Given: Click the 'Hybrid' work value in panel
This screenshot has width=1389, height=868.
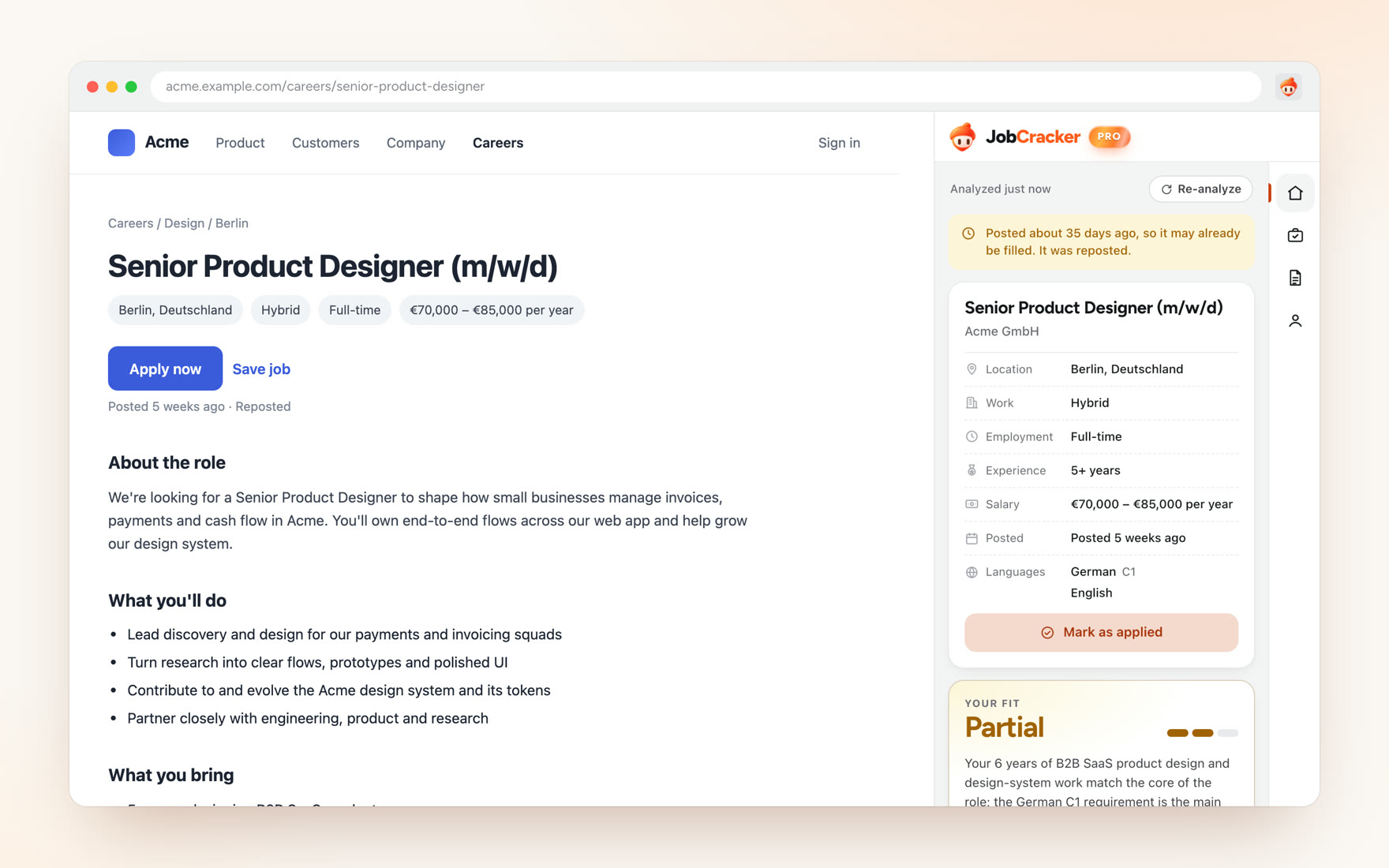Looking at the screenshot, I should tap(1090, 402).
